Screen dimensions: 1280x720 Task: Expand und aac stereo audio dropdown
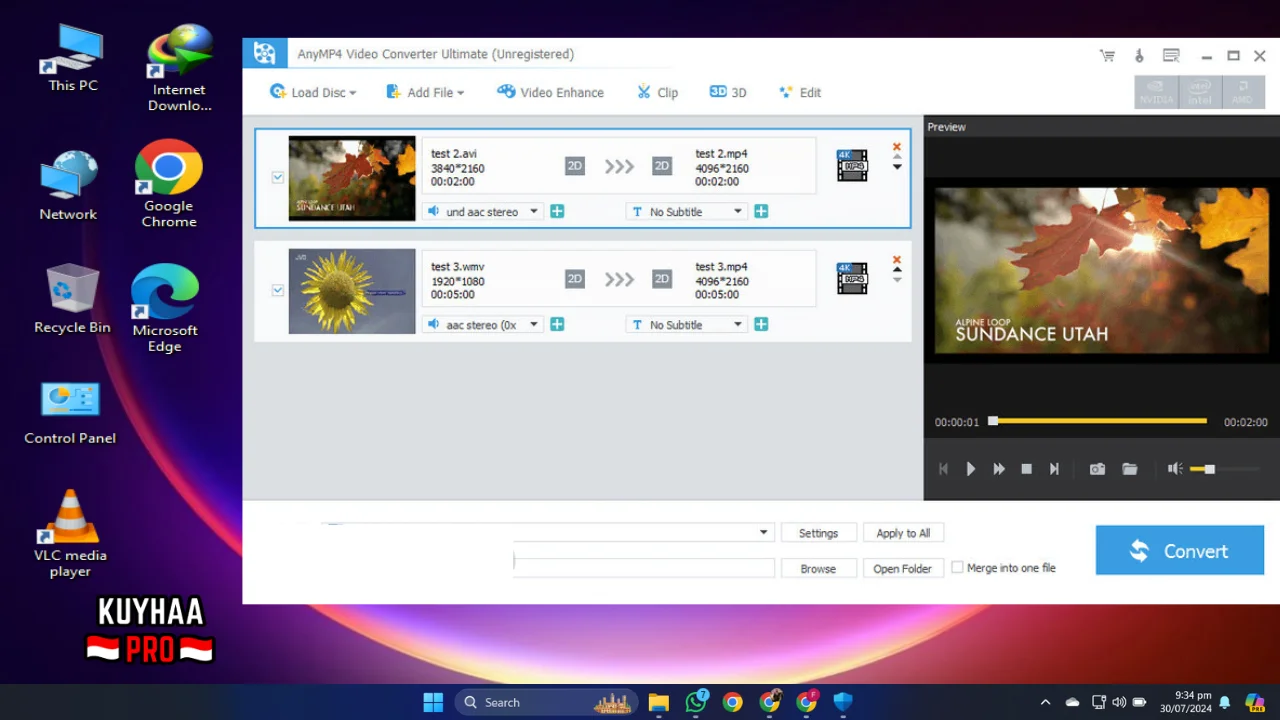pyautogui.click(x=534, y=212)
